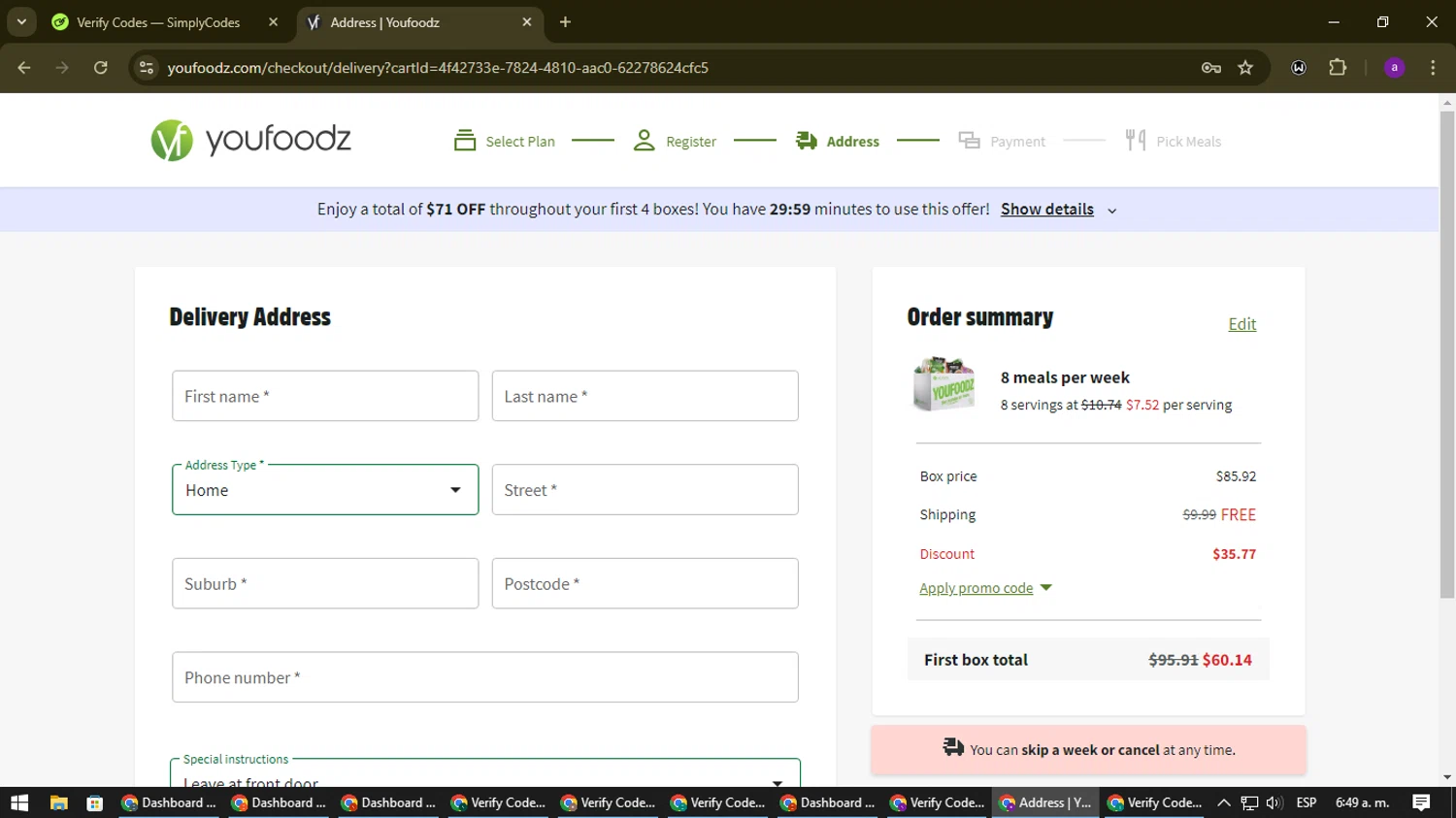This screenshot has height=818, width=1456.
Task: Click the Payment card icon
Action: tap(969, 141)
